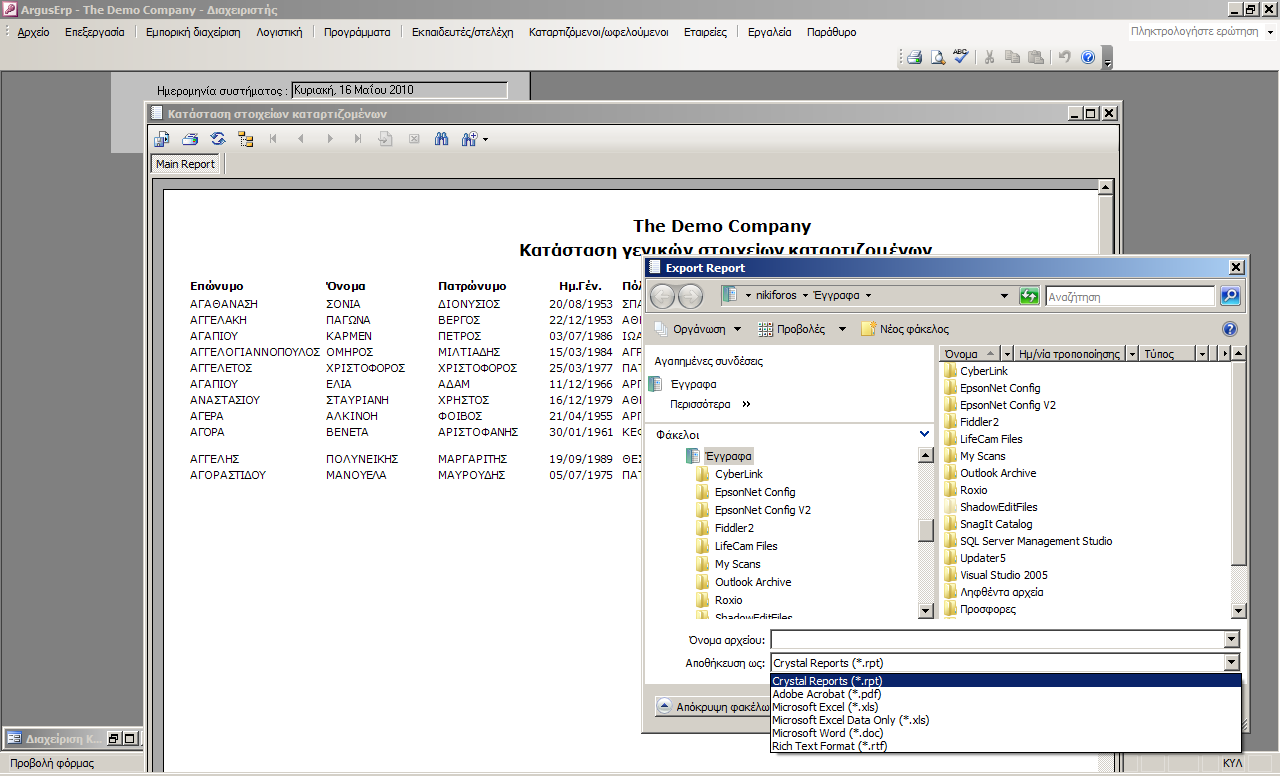Image resolution: width=1280 pixels, height=776 pixels.
Task: Click the blue search button in Export dialog
Action: [1230, 296]
